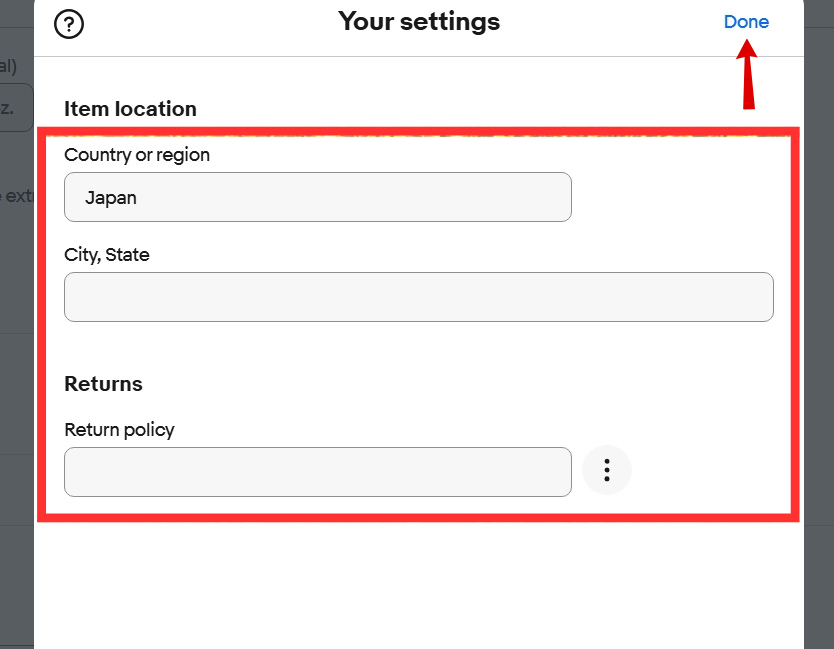Click the Done link
Viewport: 834px width, 649px height.
point(746,22)
